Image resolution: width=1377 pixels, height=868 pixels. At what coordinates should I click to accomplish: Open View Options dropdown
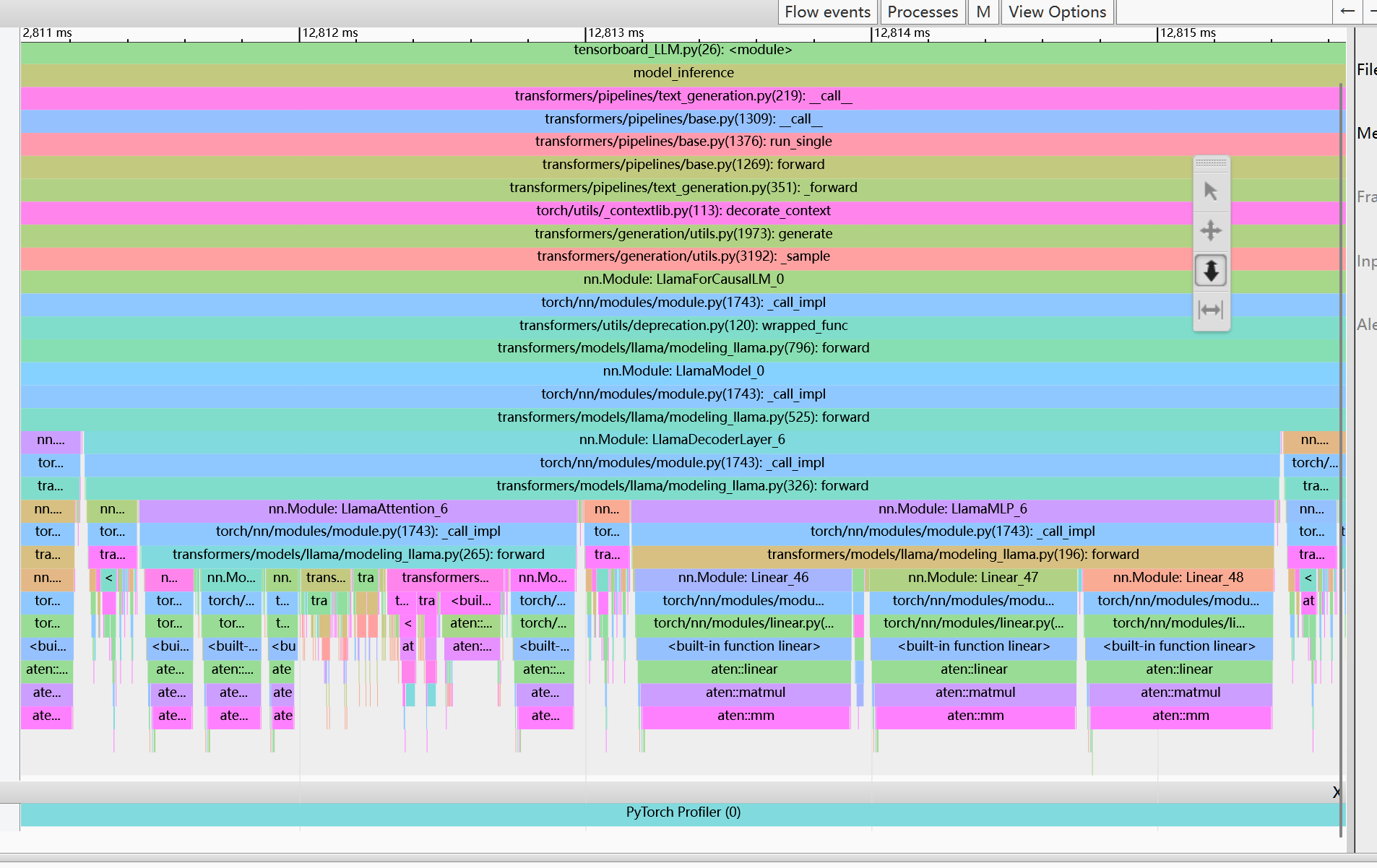tap(1057, 12)
